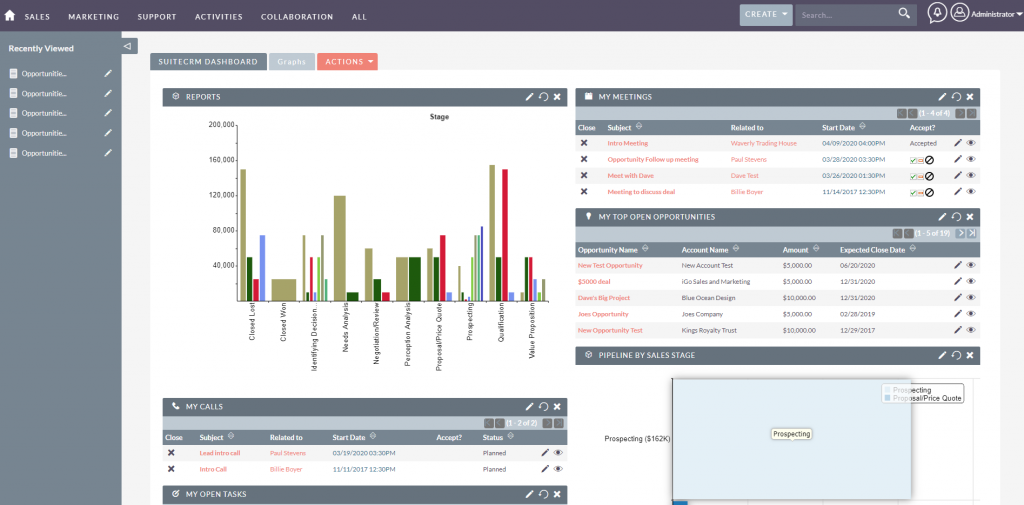The height and width of the screenshot is (505, 1024).
Task: Open the COLLABORATION menu
Action: coord(296,16)
